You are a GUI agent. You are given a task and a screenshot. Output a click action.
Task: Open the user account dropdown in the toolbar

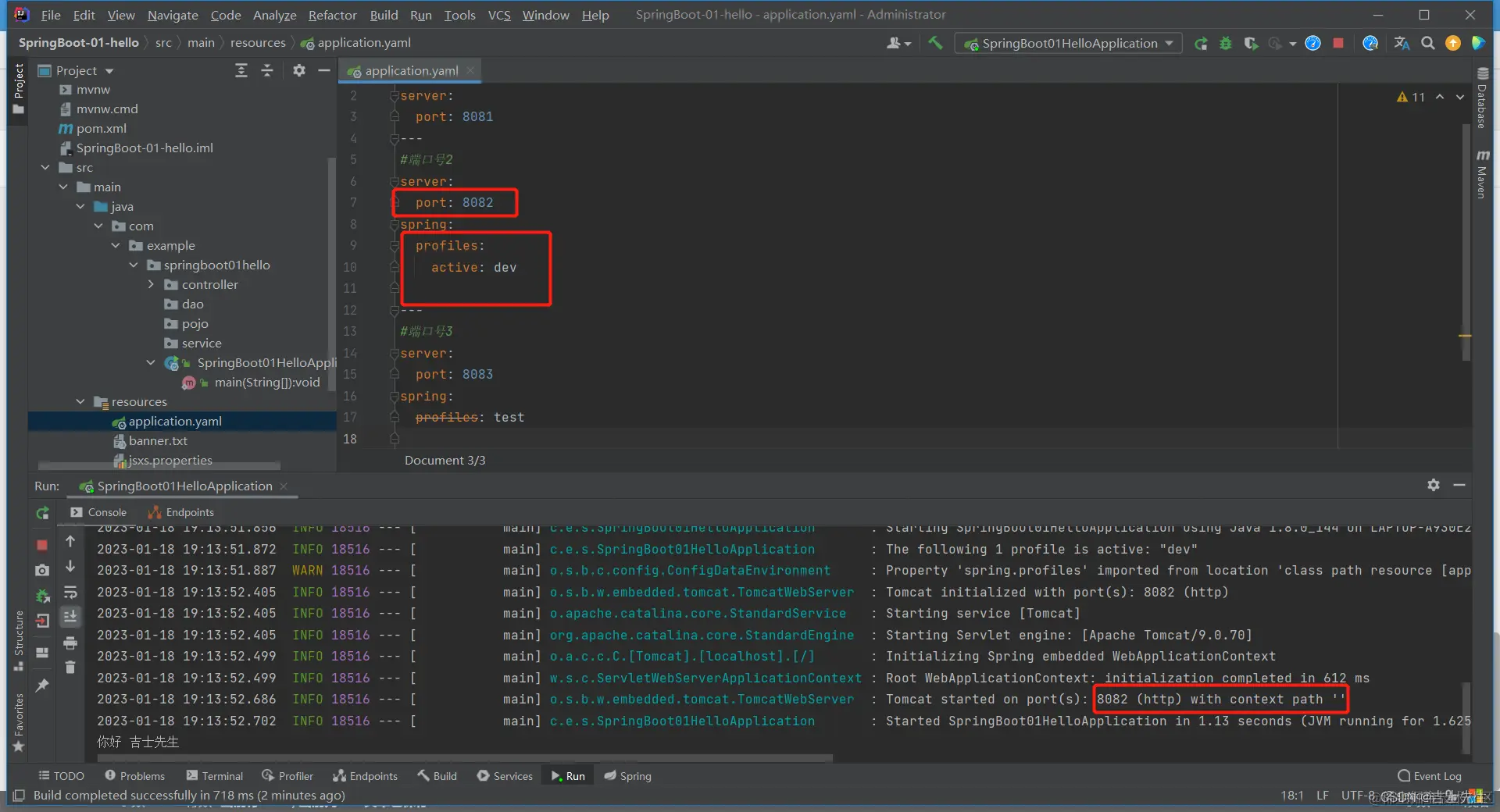tap(898, 44)
